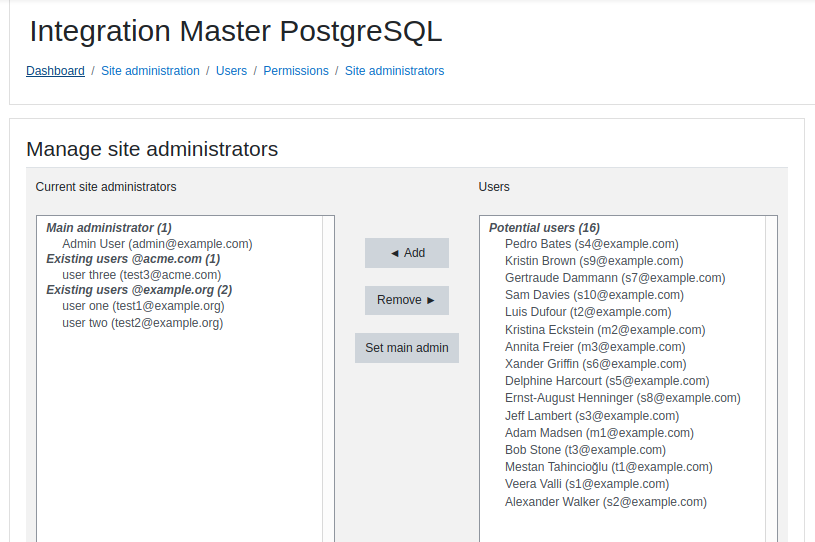Select Bob Stone (t3@example.com)
The image size is (815, 542).
[x=585, y=450]
